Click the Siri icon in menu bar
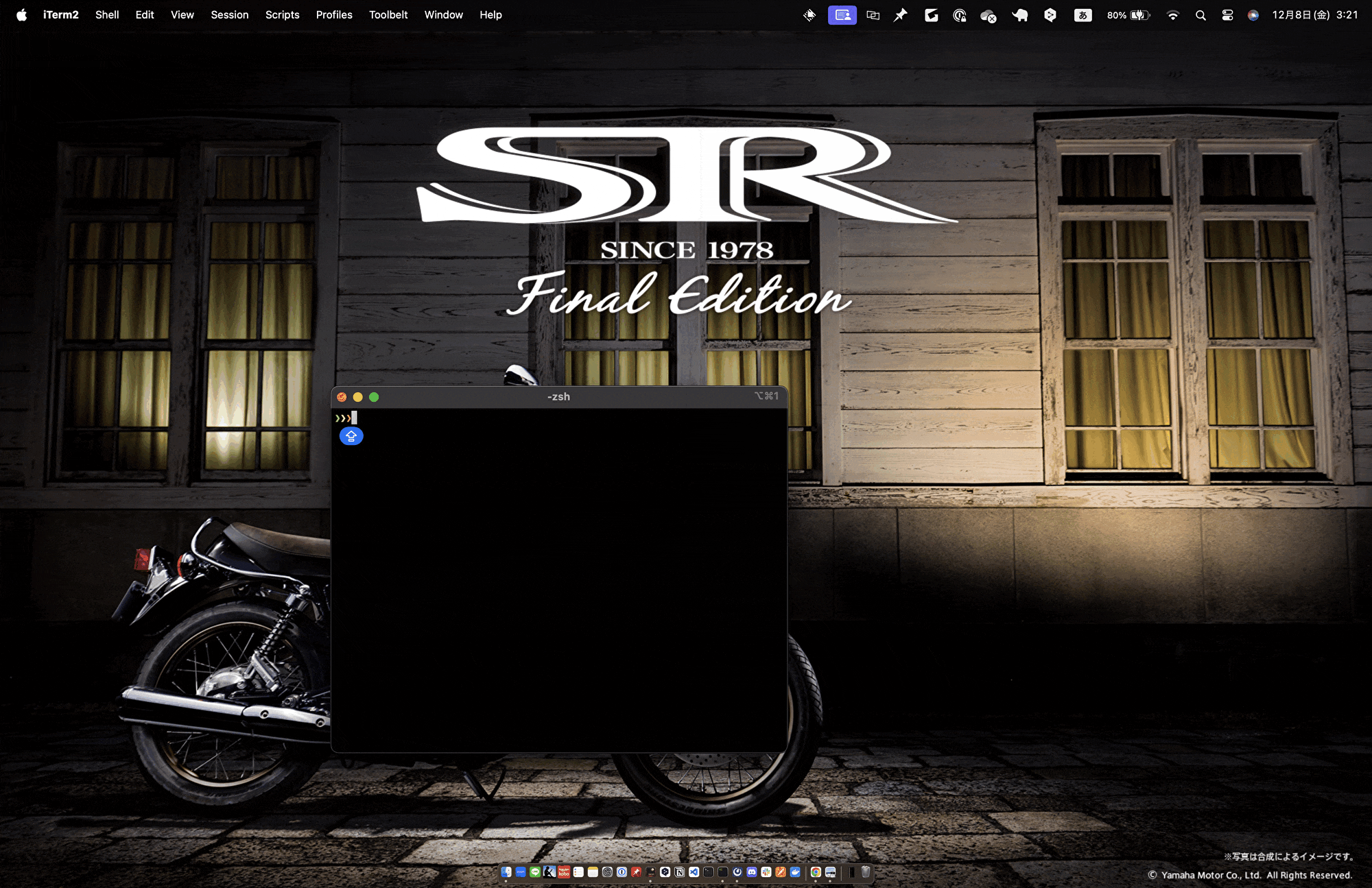The height and width of the screenshot is (888, 1372). point(1253,15)
